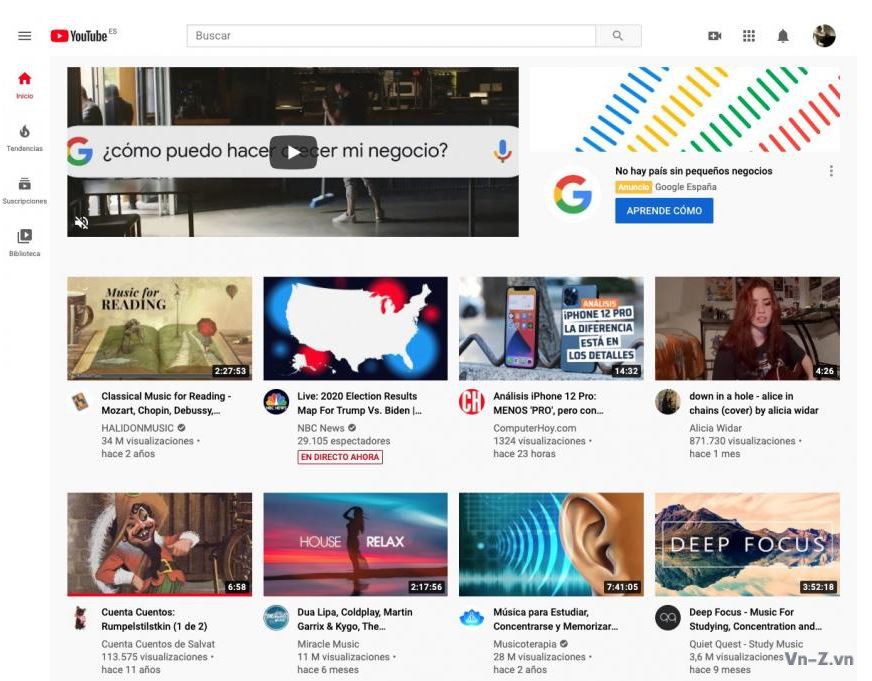The height and width of the screenshot is (681, 872).
Task: Open the account avatar menu
Action: [824, 36]
